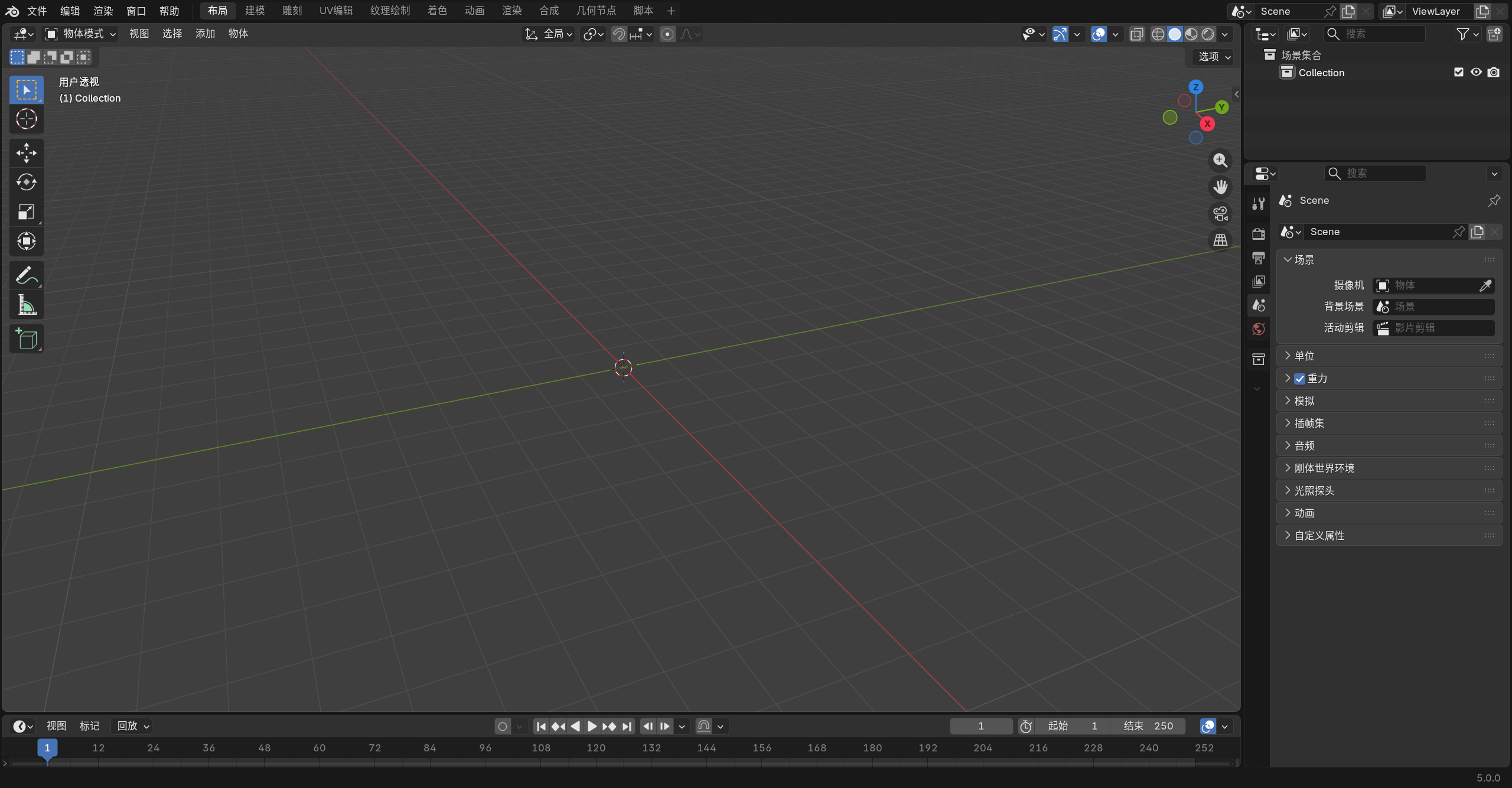
Task: Click the zoom magnifier in the viewport
Action: pos(1220,160)
